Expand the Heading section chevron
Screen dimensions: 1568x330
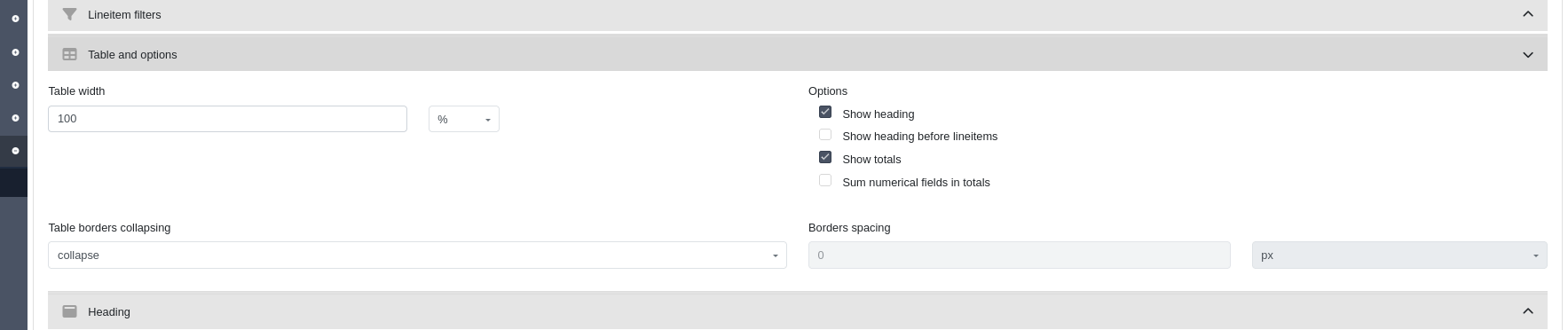coord(1528,311)
